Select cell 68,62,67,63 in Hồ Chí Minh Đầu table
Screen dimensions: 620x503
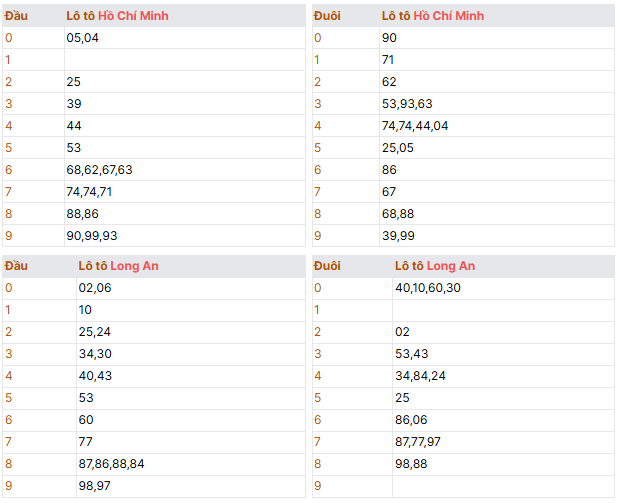(x=185, y=170)
